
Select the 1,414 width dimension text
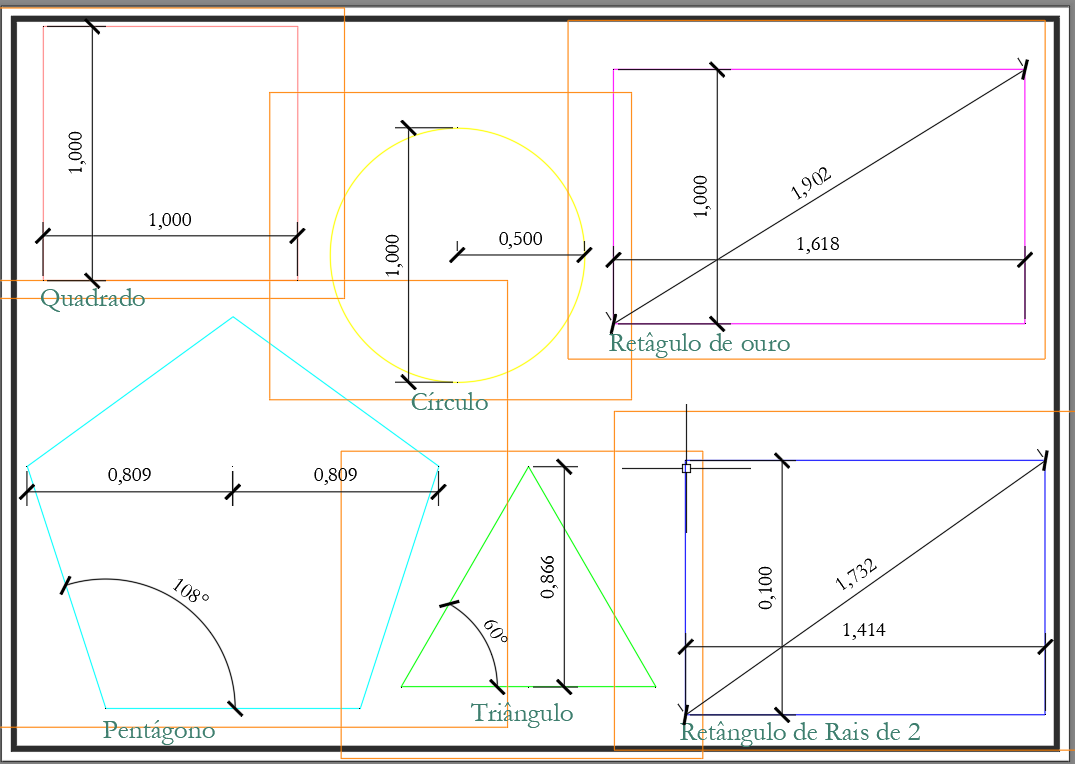[x=863, y=630]
